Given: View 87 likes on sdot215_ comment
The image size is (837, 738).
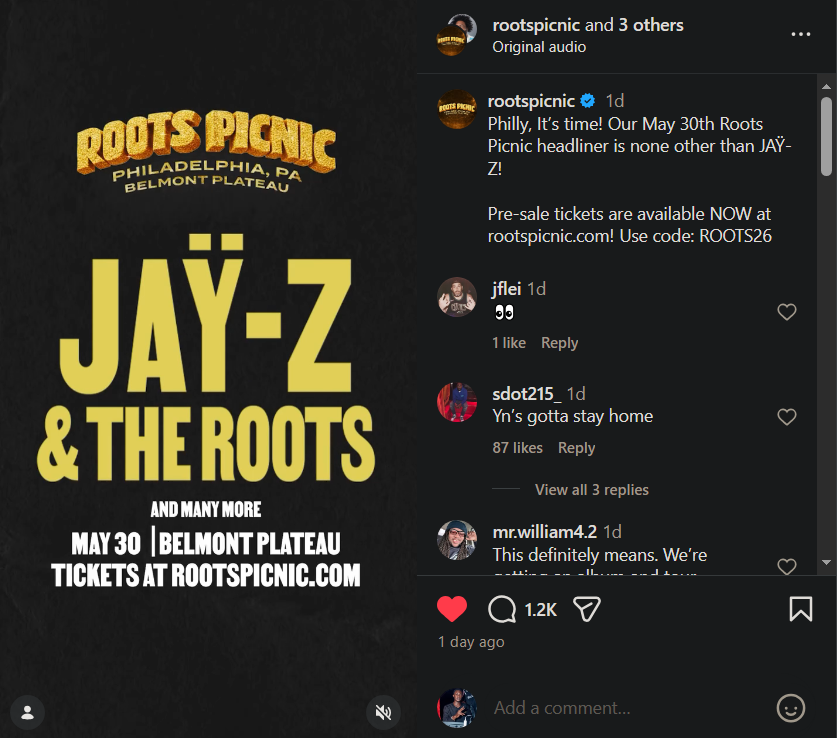Looking at the screenshot, I should click(x=517, y=448).
